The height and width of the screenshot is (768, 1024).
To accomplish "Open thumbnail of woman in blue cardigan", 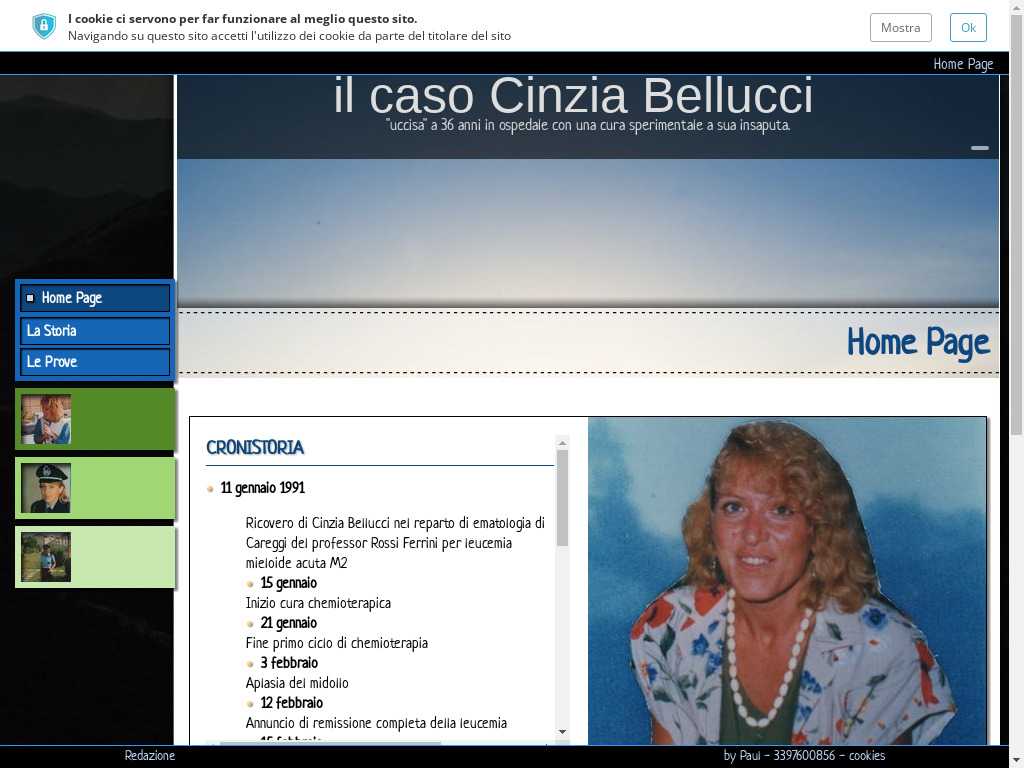I will (46, 419).
